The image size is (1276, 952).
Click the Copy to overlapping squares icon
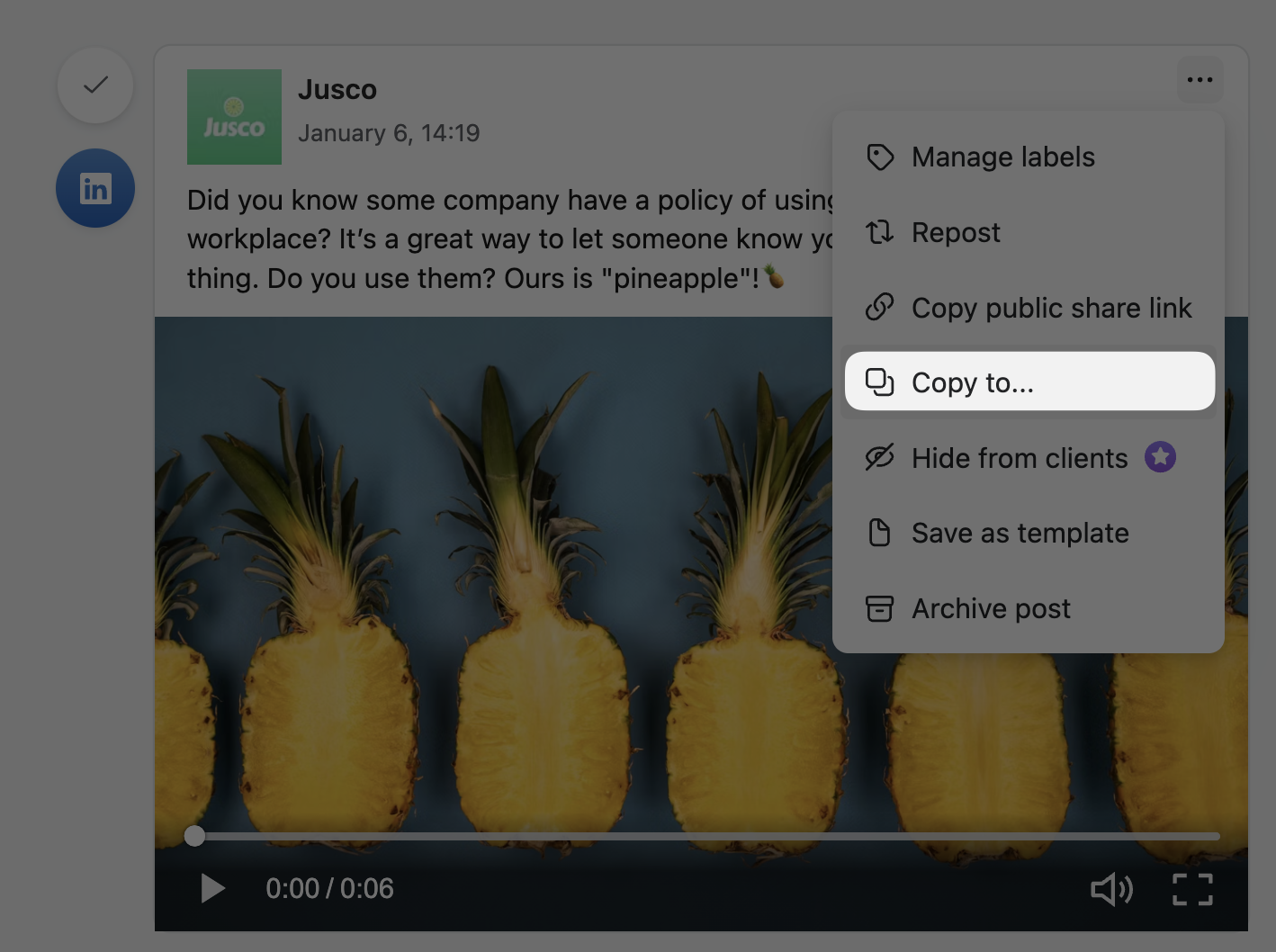[x=879, y=382]
